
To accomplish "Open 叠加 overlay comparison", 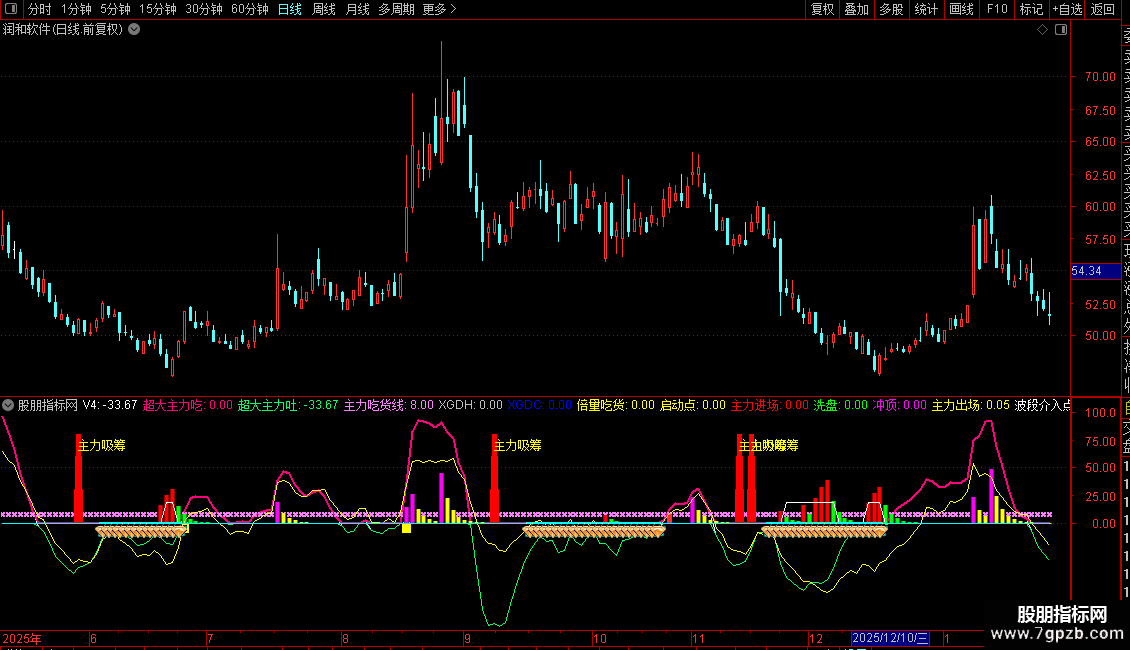I will coord(856,9).
